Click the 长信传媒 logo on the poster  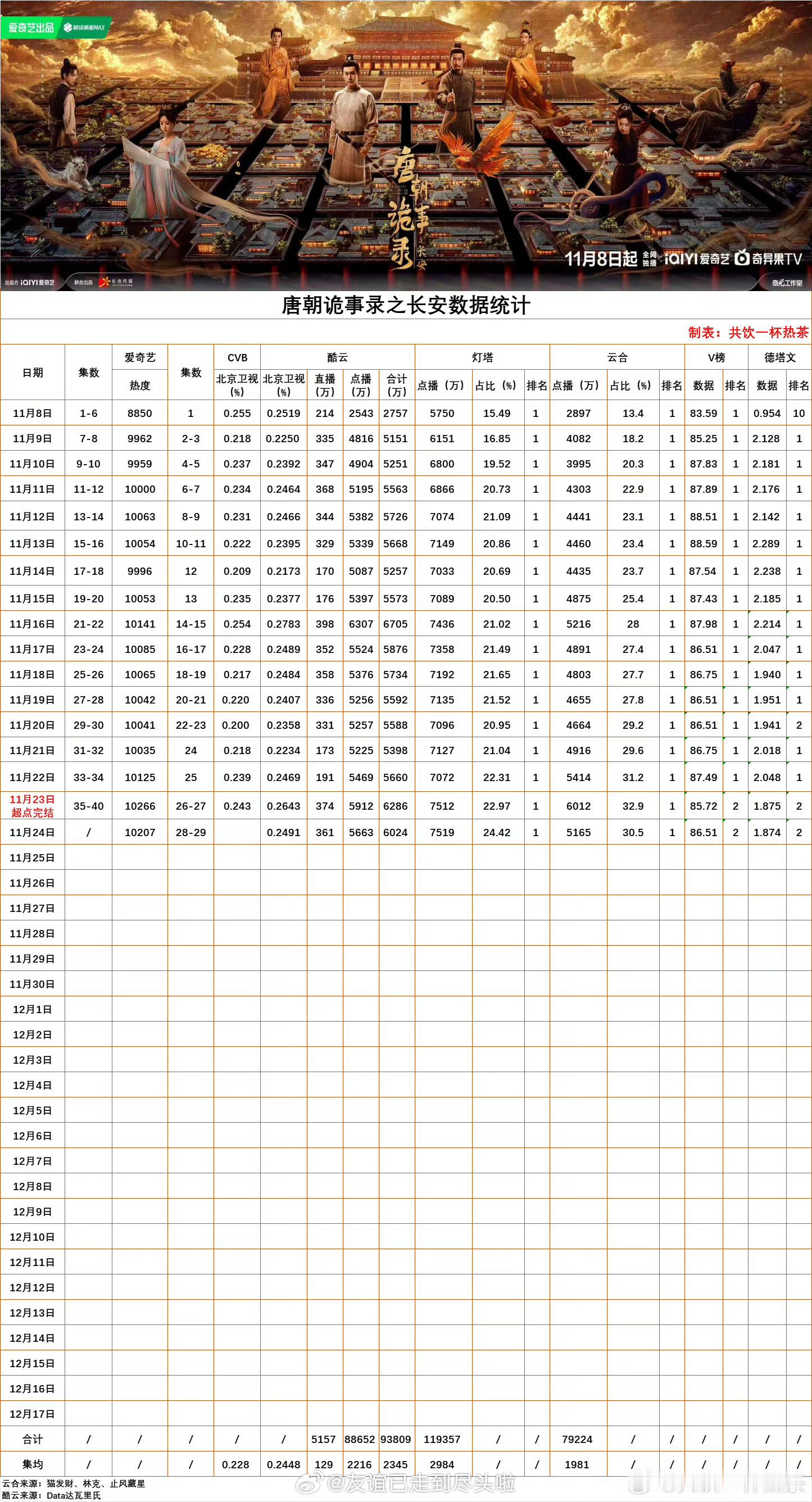115,282
